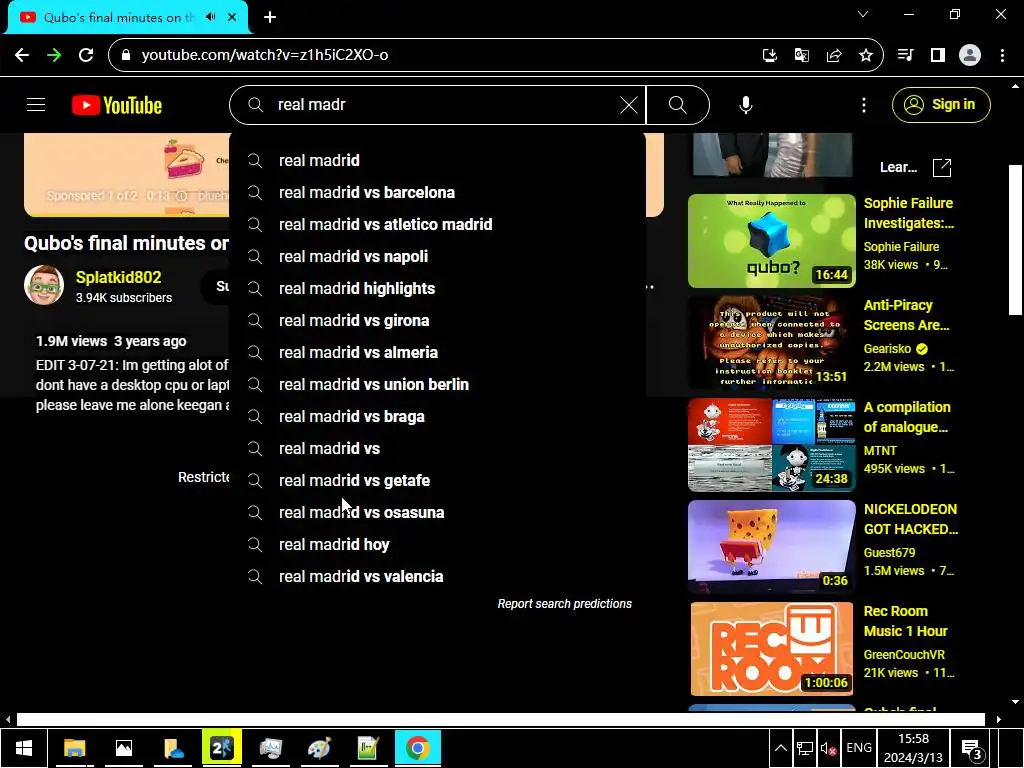Image resolution: width=1024 pixels, height=768 pixels.
Task: Start voice search with the microphone
Action: [x=745, y=104]
